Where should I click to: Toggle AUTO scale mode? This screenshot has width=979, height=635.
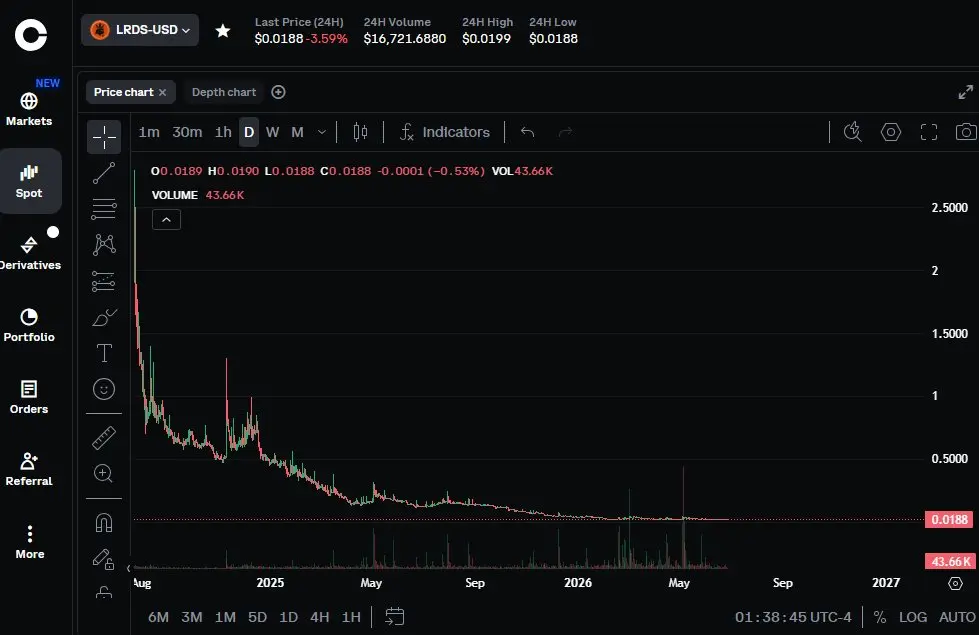pyautogui.click(x=957, y=617)
